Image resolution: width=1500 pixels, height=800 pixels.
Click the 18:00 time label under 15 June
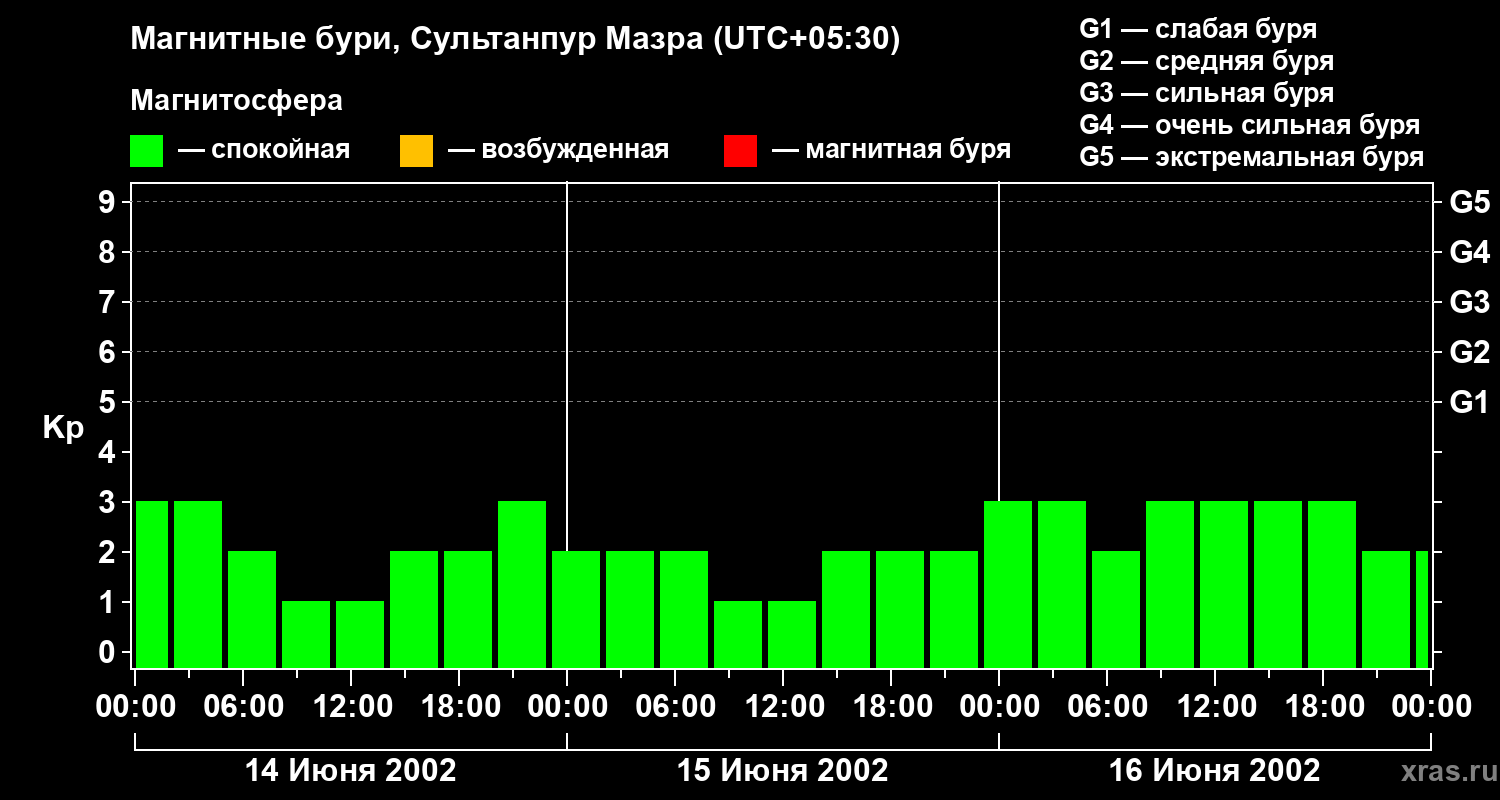click(891, 707)
